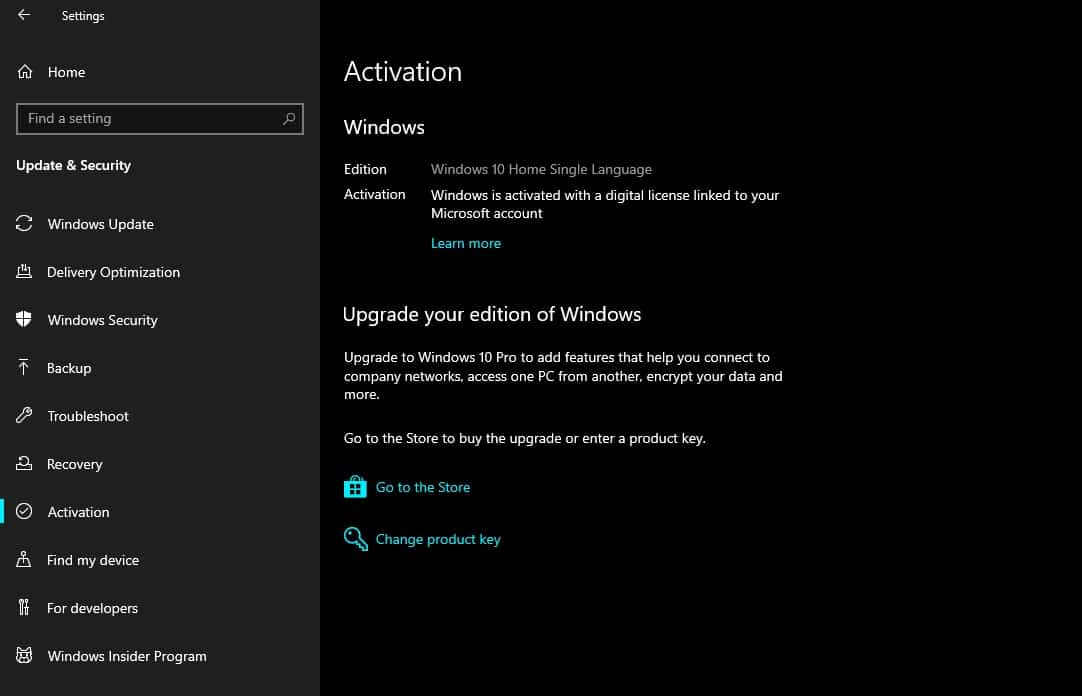This screenshot has width=1082, height=696.
Task: Click the magnifier in the search box
Action: click(289, 118)
